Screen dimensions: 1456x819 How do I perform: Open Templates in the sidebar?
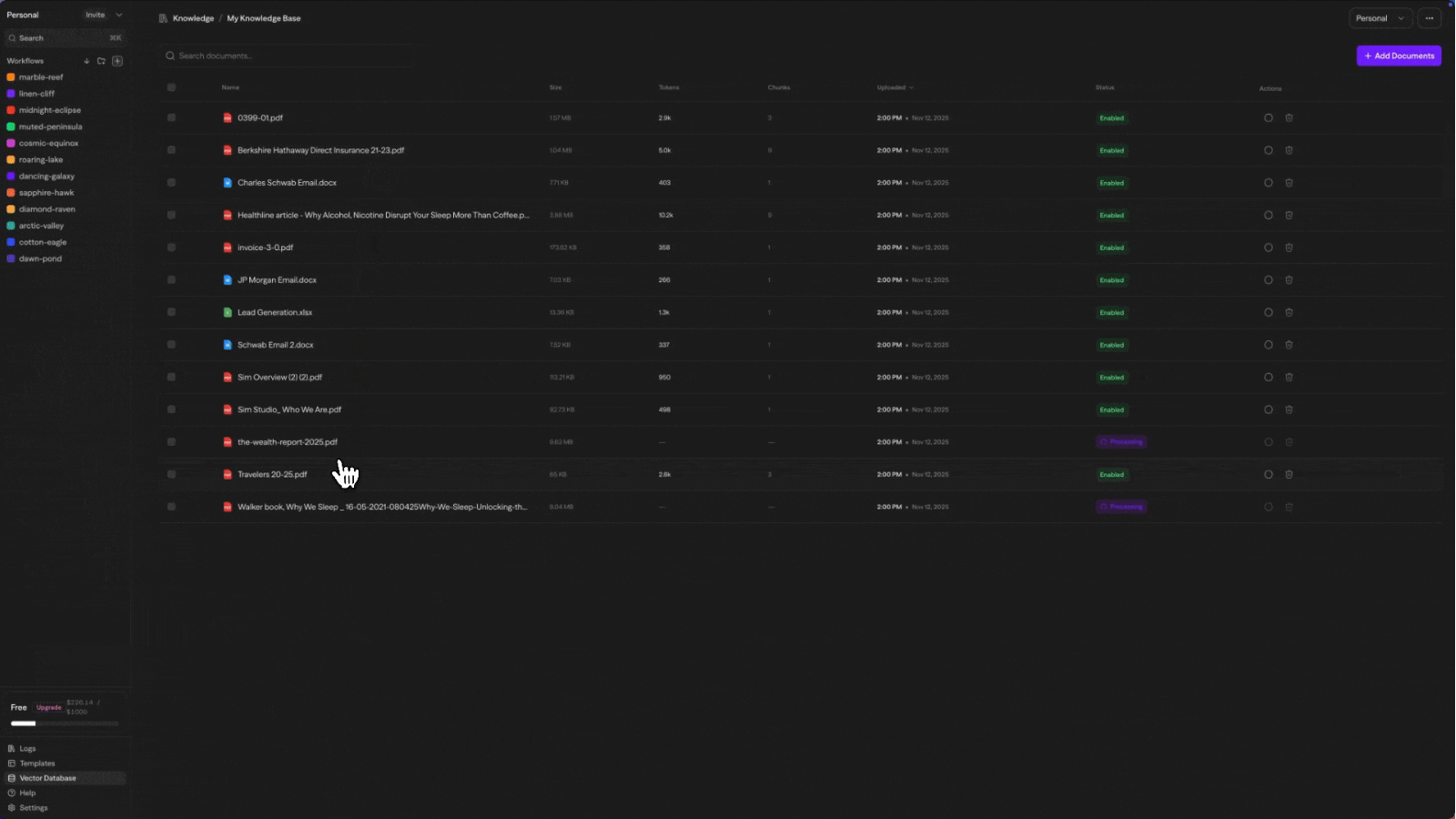point(36,763)
